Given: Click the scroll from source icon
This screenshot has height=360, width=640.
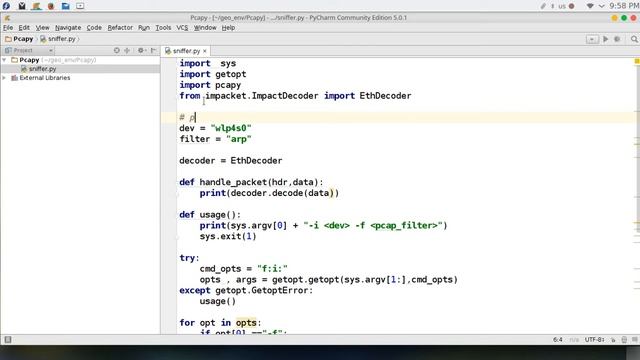Looking at the screenshot, I should coord(117,51).
